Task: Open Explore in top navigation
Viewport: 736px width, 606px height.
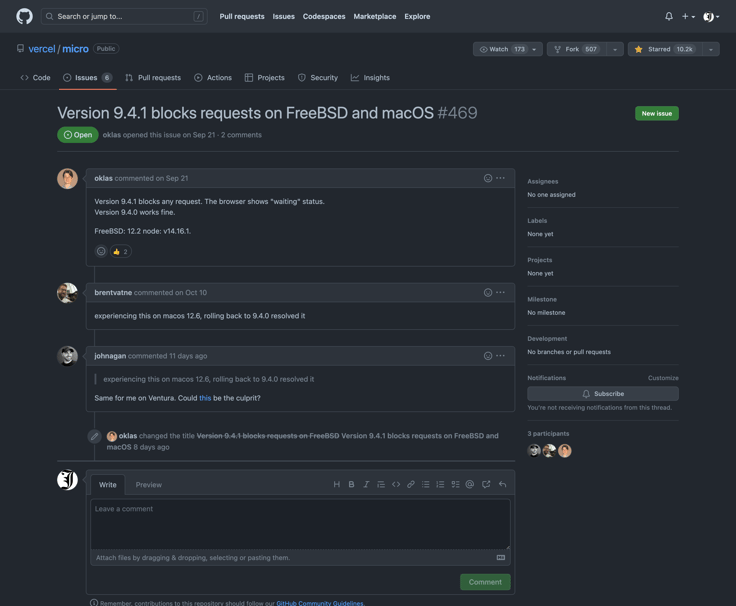Action: (417, 16)
